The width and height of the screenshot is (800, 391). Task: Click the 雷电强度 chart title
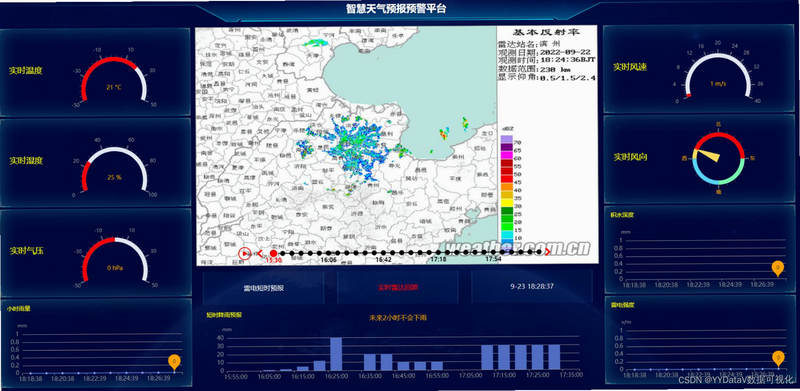(x=622, y=305)
